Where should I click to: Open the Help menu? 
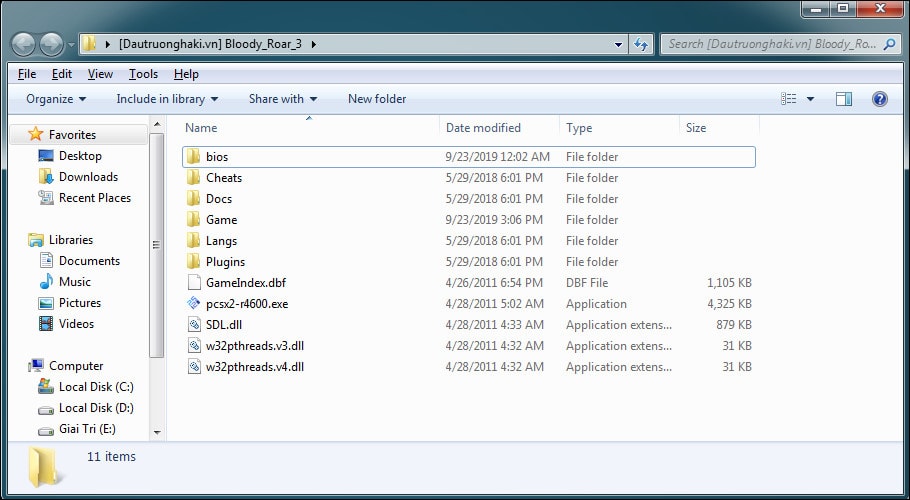[x=186, y=74]
